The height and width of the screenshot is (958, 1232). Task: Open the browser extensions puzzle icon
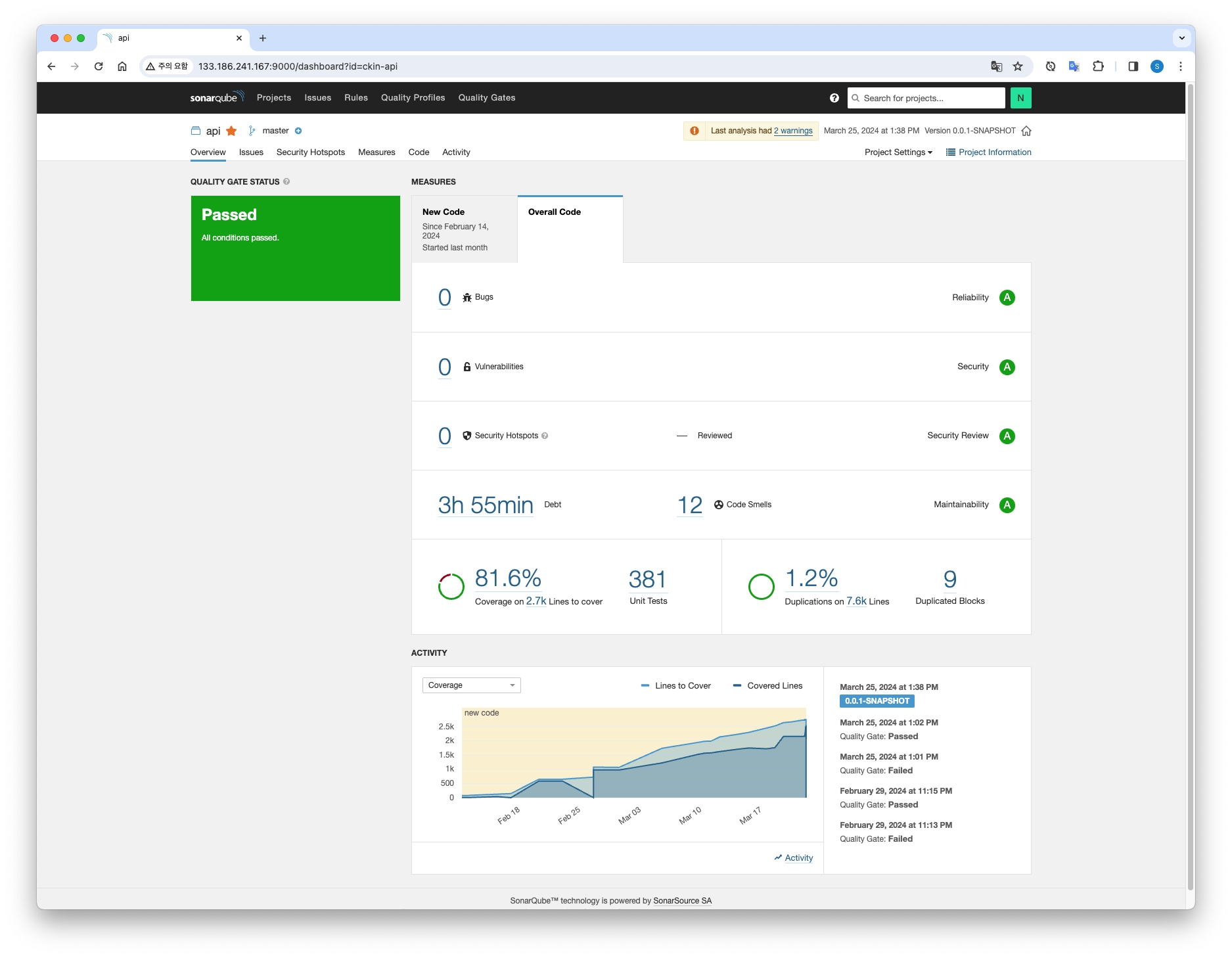[1098, 66]
